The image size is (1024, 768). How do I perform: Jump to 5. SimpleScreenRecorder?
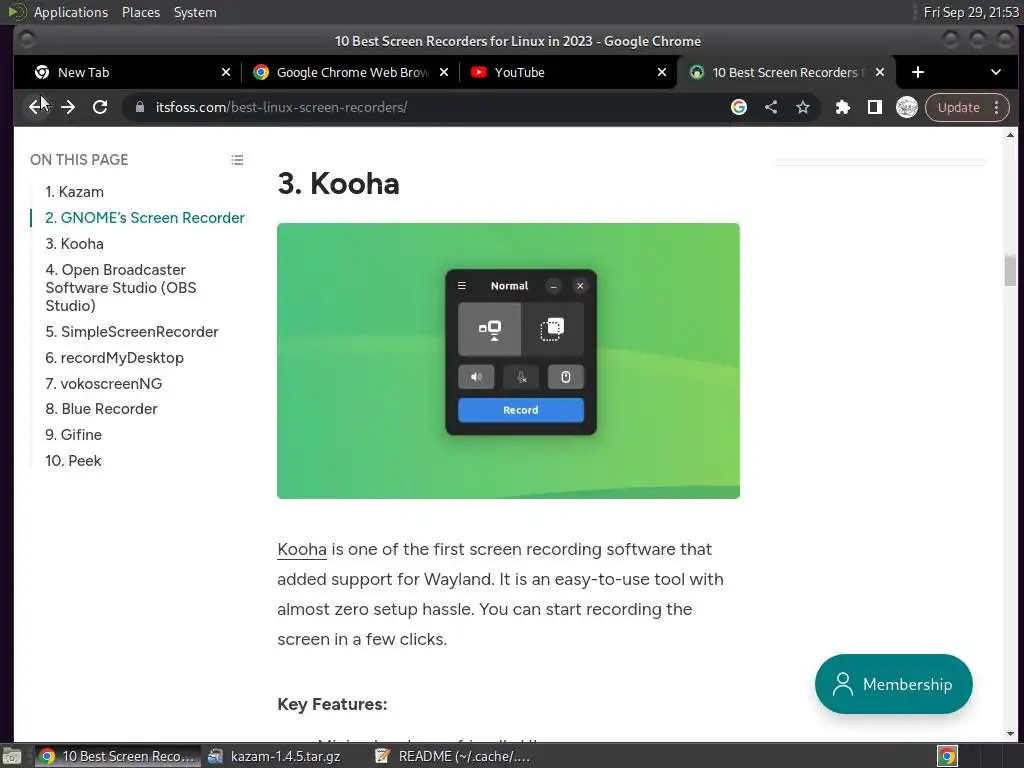[x=132, y=332]
